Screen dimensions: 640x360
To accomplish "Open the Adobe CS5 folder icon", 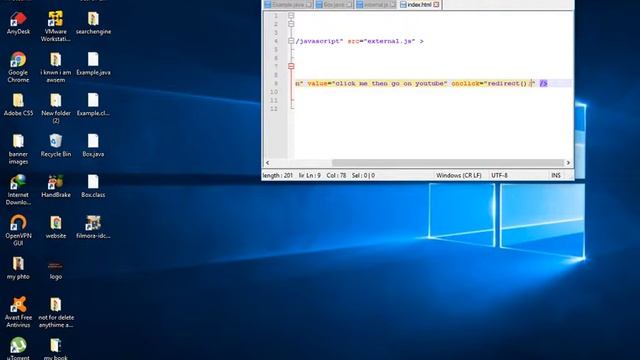I will [x=18, y=105].
